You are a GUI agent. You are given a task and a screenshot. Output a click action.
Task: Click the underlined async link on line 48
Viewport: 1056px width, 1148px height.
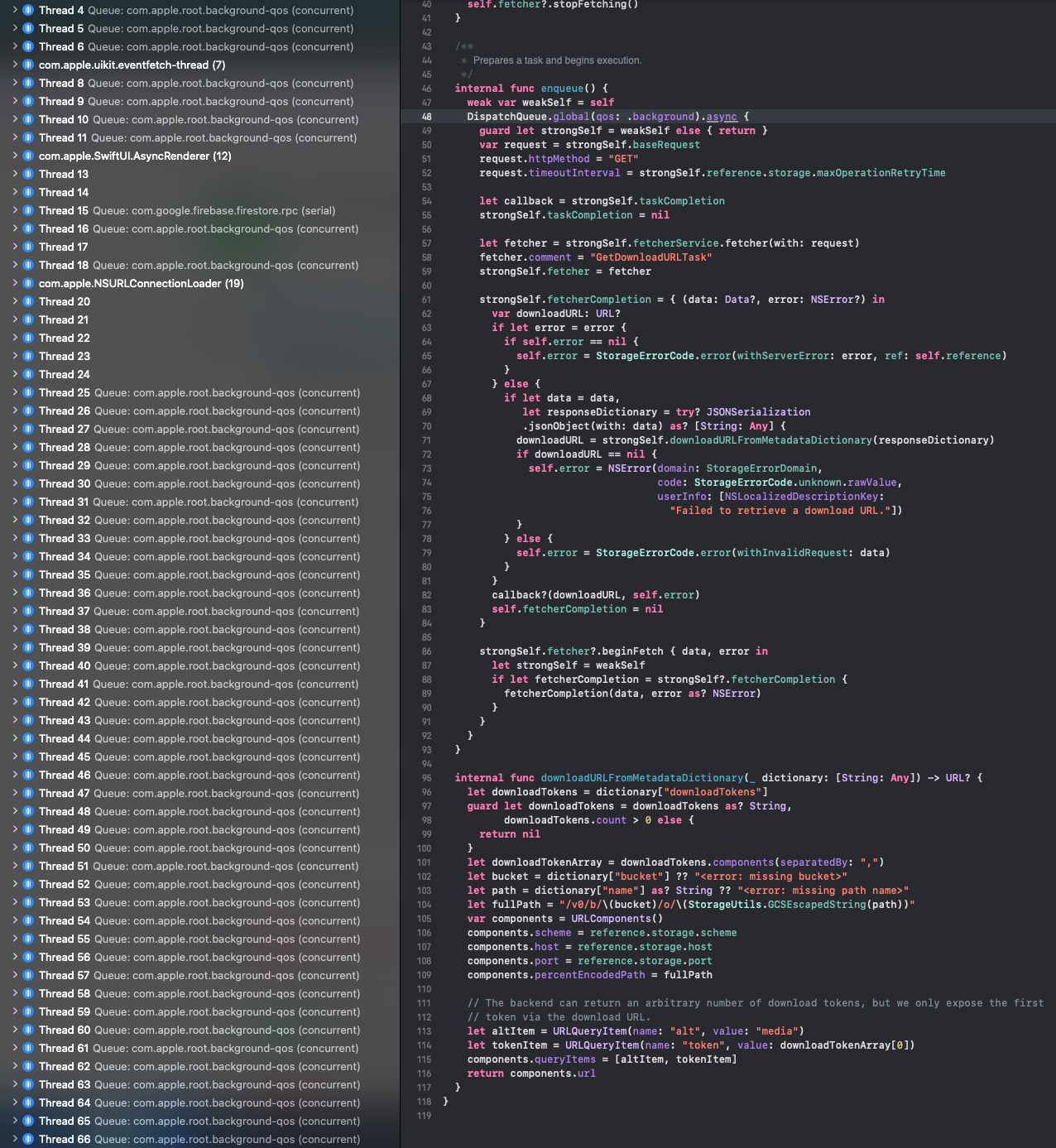(x=720, y=116)
